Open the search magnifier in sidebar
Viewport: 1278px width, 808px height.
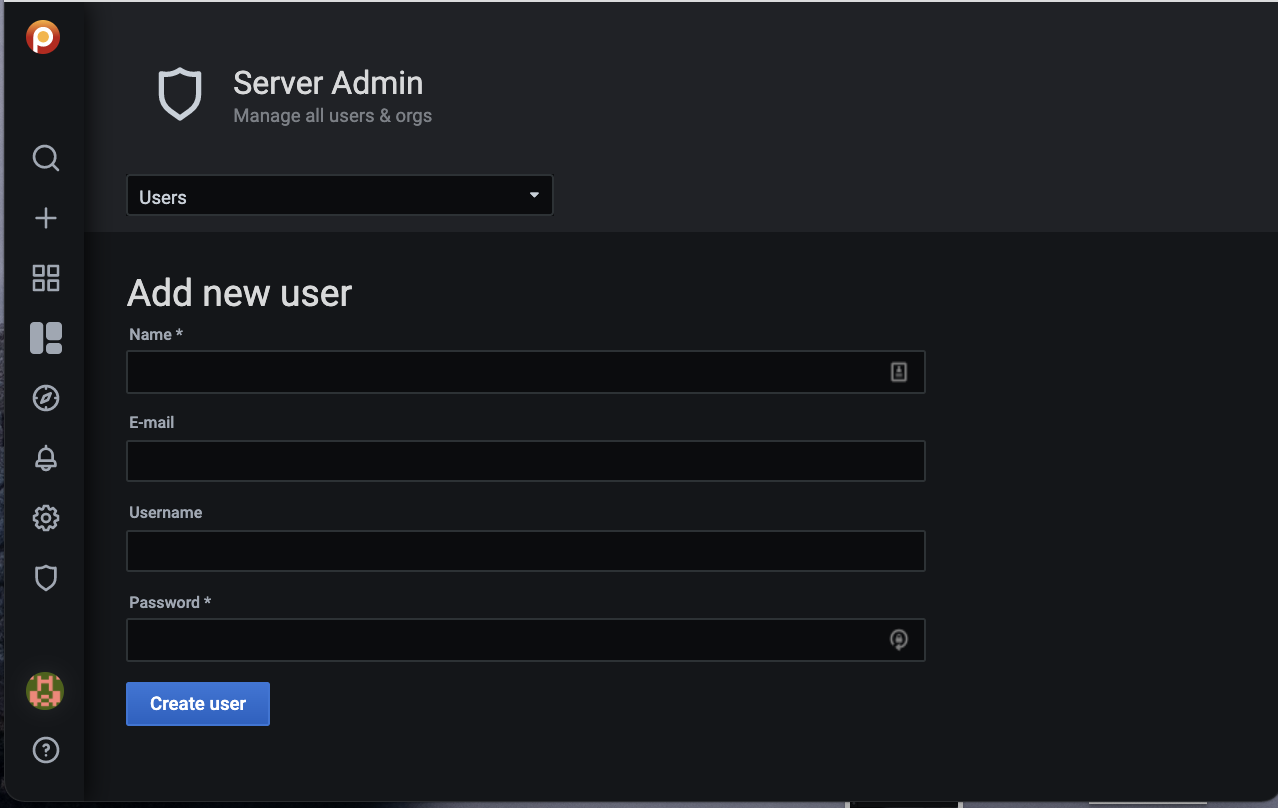click(x=46, y=158)
